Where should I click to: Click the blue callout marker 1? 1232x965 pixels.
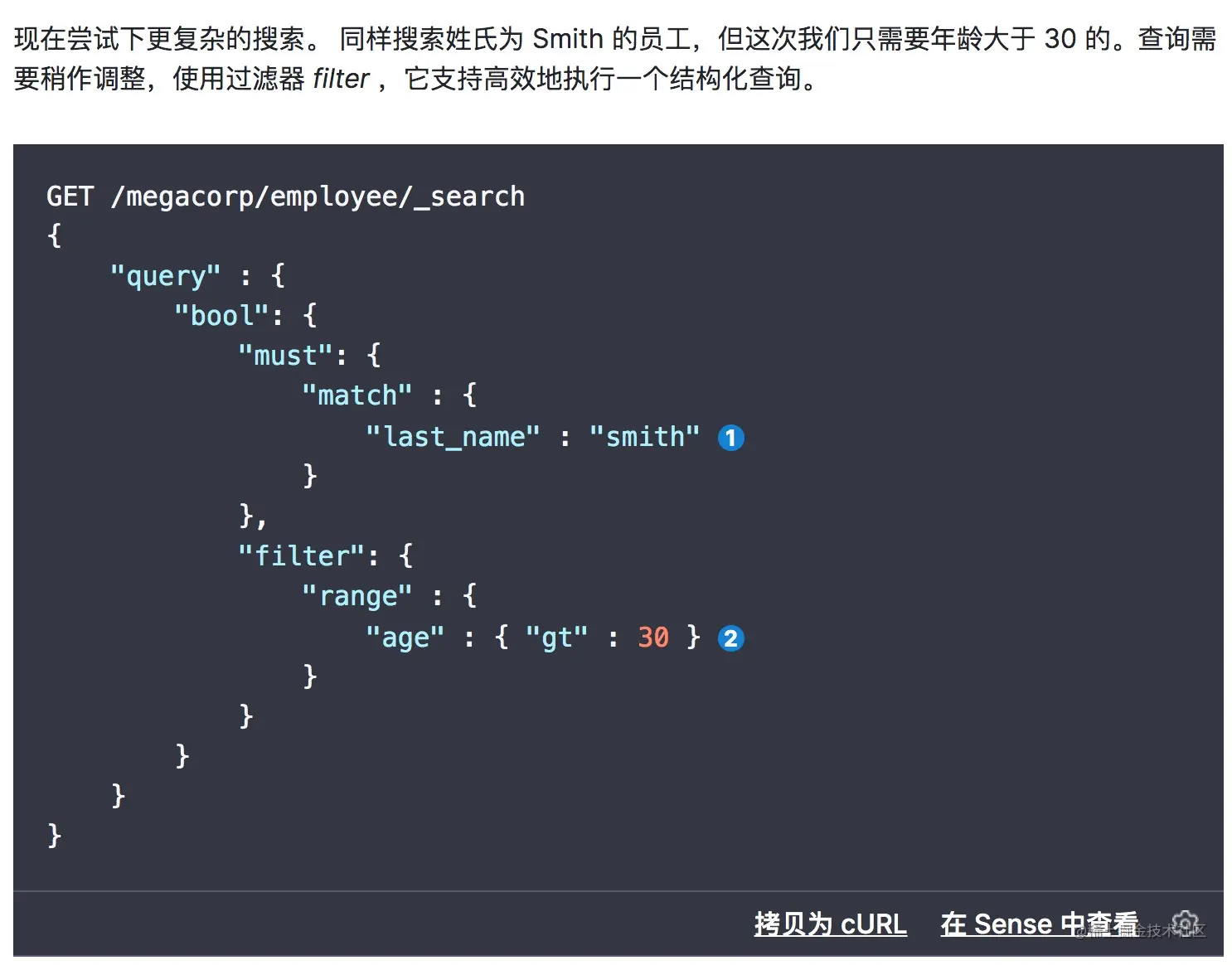coord(730,438)
